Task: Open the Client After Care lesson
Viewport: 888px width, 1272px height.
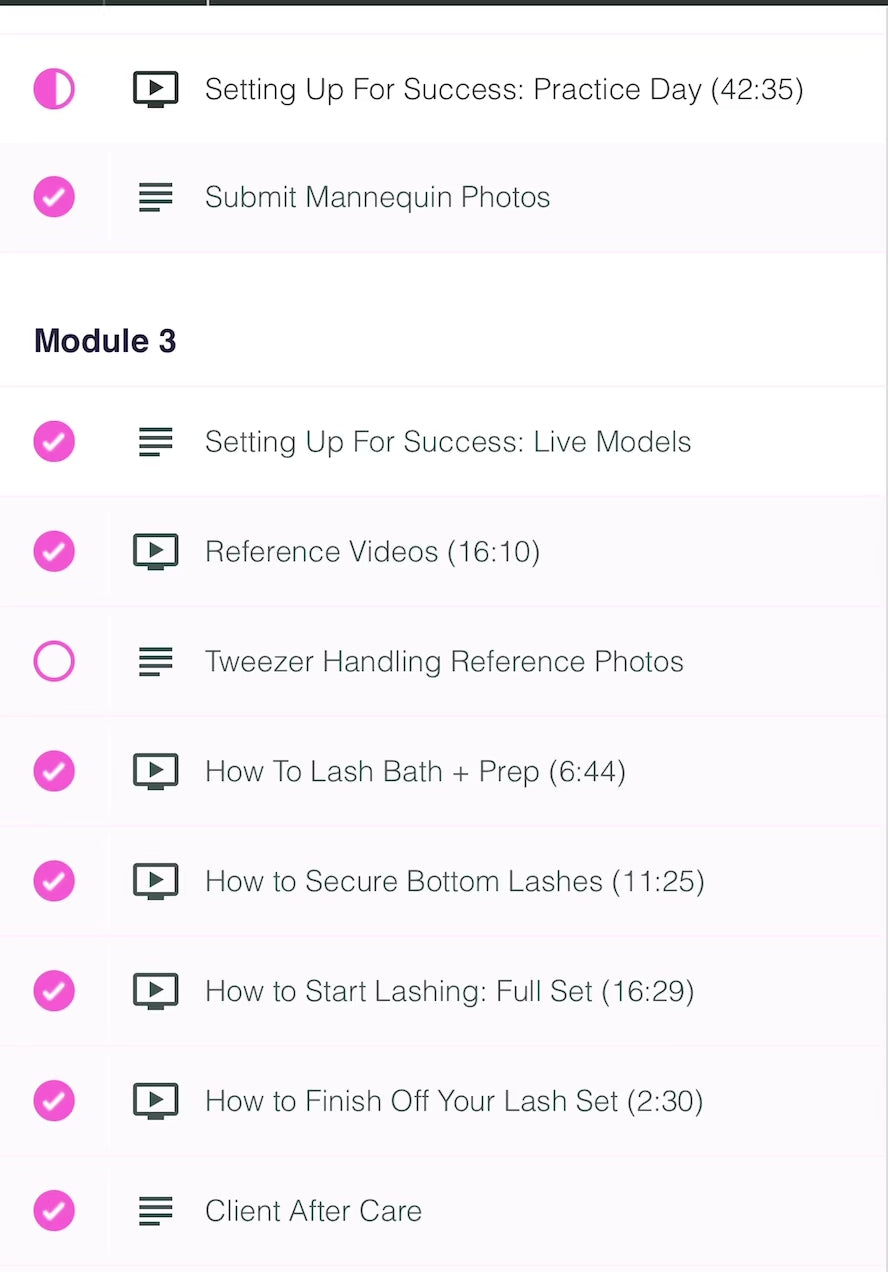Action: pyautogui.click(x=313, y=1212)
